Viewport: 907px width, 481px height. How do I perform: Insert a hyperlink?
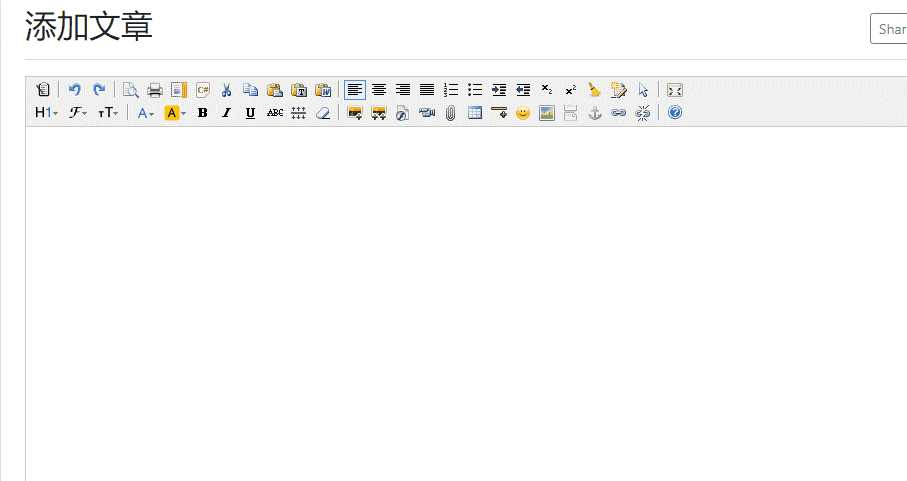(x=619, y=113)
